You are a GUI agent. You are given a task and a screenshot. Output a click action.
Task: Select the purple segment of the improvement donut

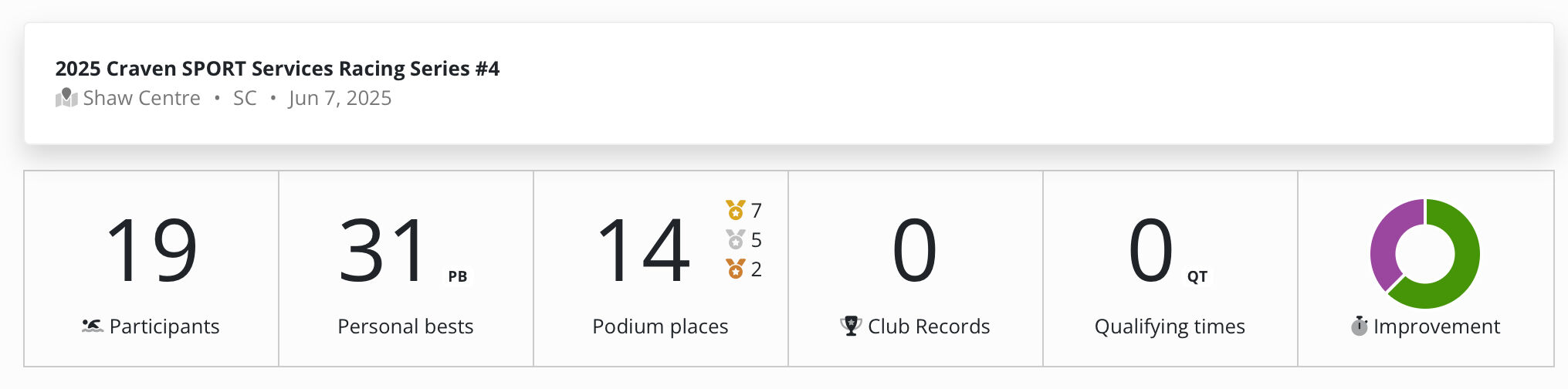(1388, 239)
